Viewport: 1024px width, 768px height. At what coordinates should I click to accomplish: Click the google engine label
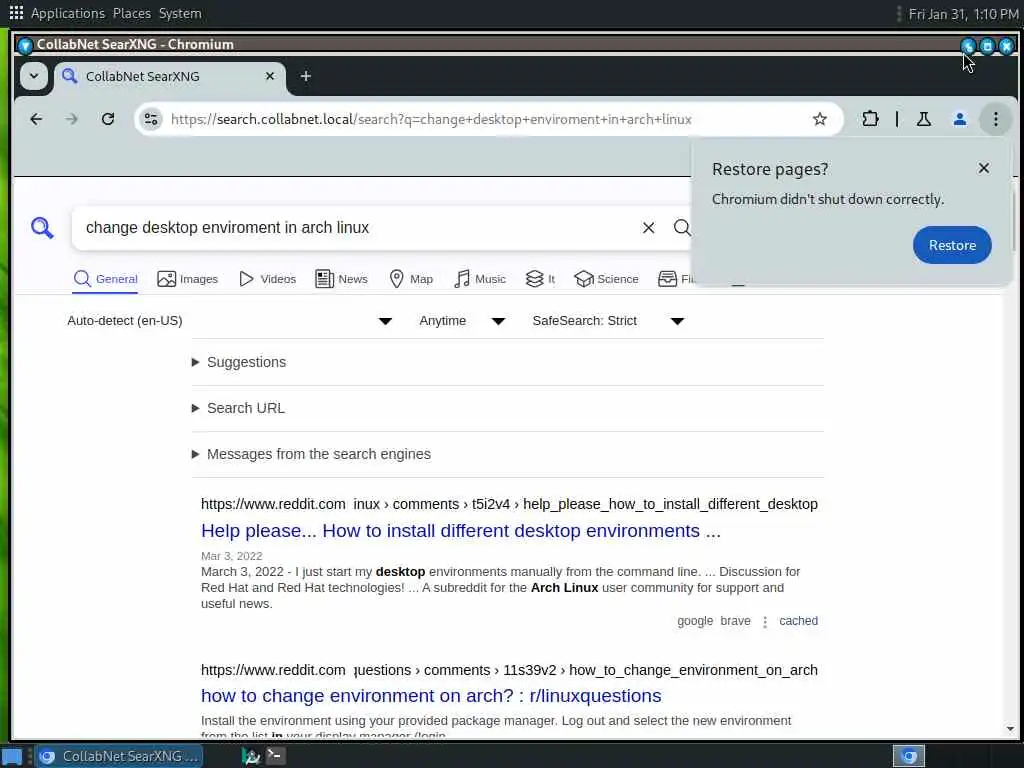tap(695, 621)
